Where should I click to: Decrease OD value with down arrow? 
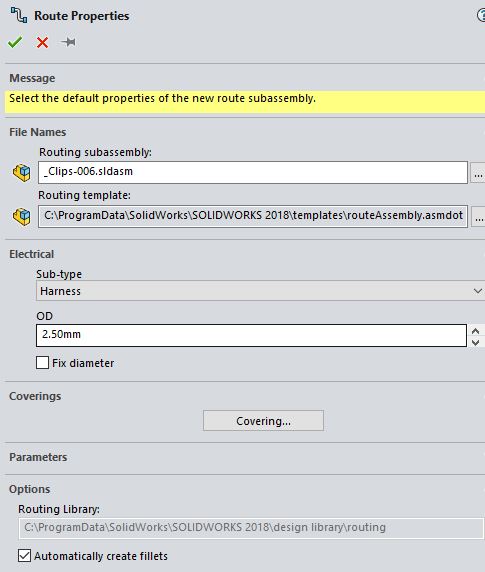point(476,342)
